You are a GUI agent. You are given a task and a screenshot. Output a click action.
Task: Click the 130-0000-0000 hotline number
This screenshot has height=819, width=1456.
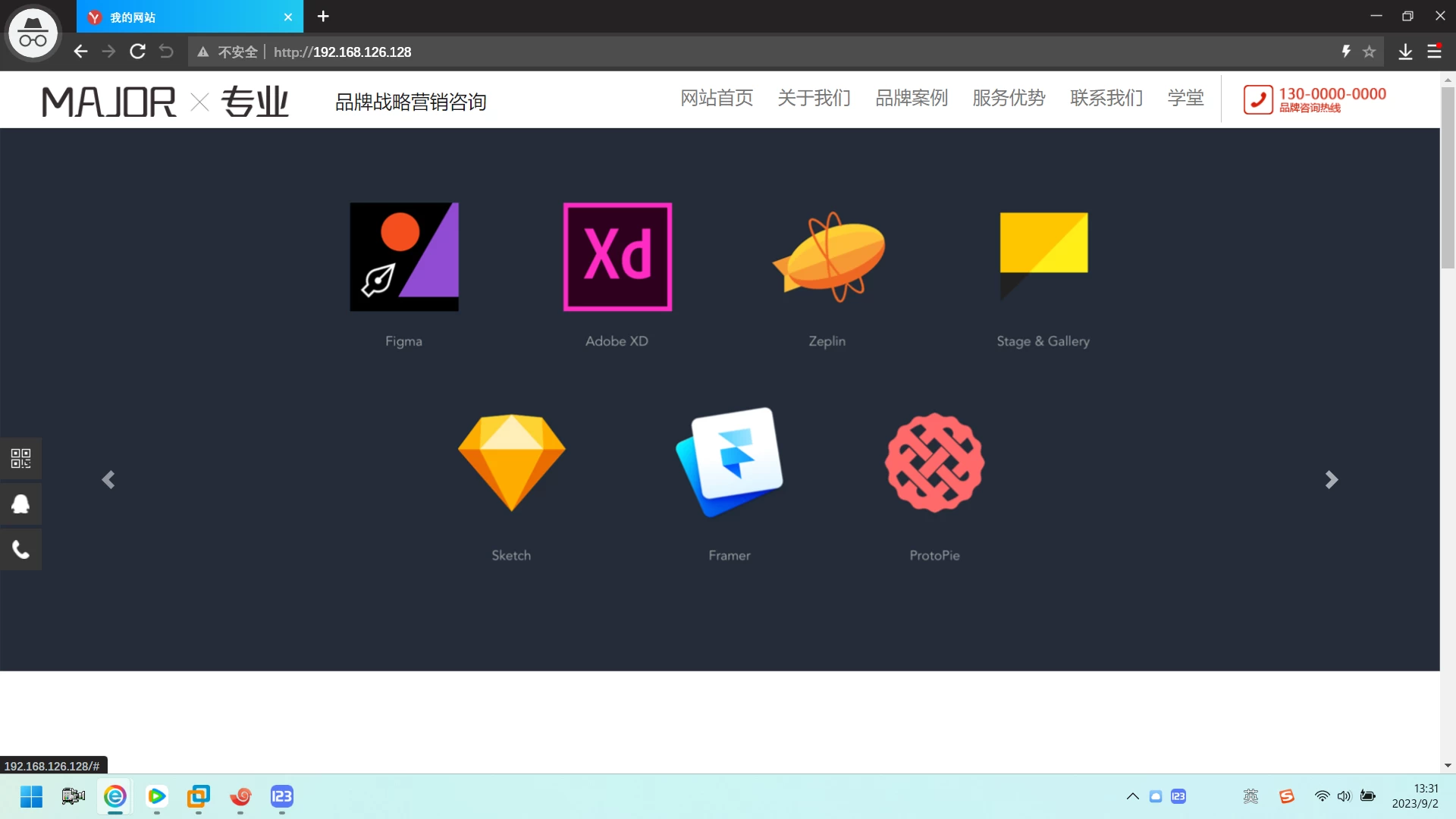pyautogui.click(x=1332, y=93)
